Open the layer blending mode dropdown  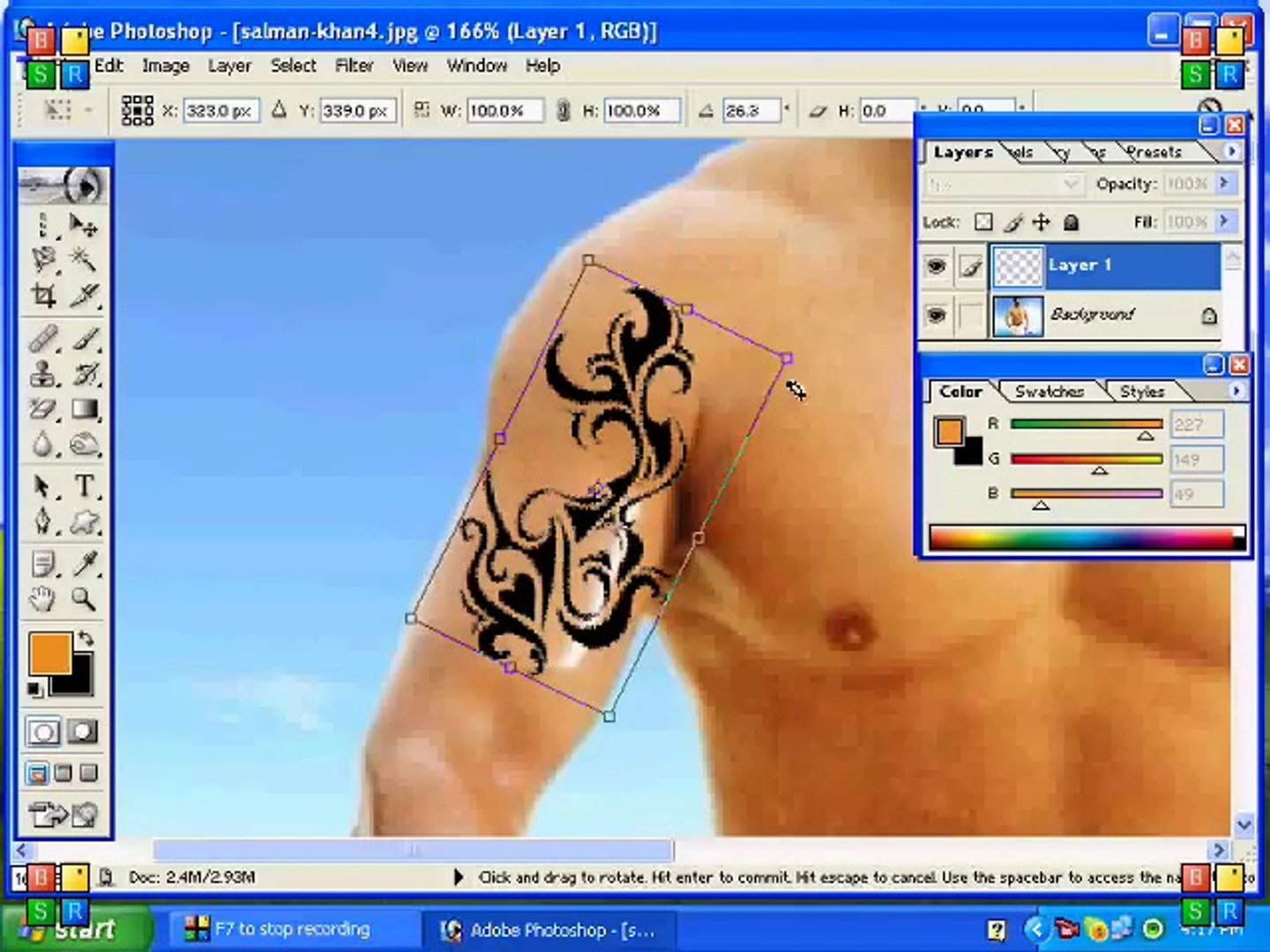[x=1003, y=183]
